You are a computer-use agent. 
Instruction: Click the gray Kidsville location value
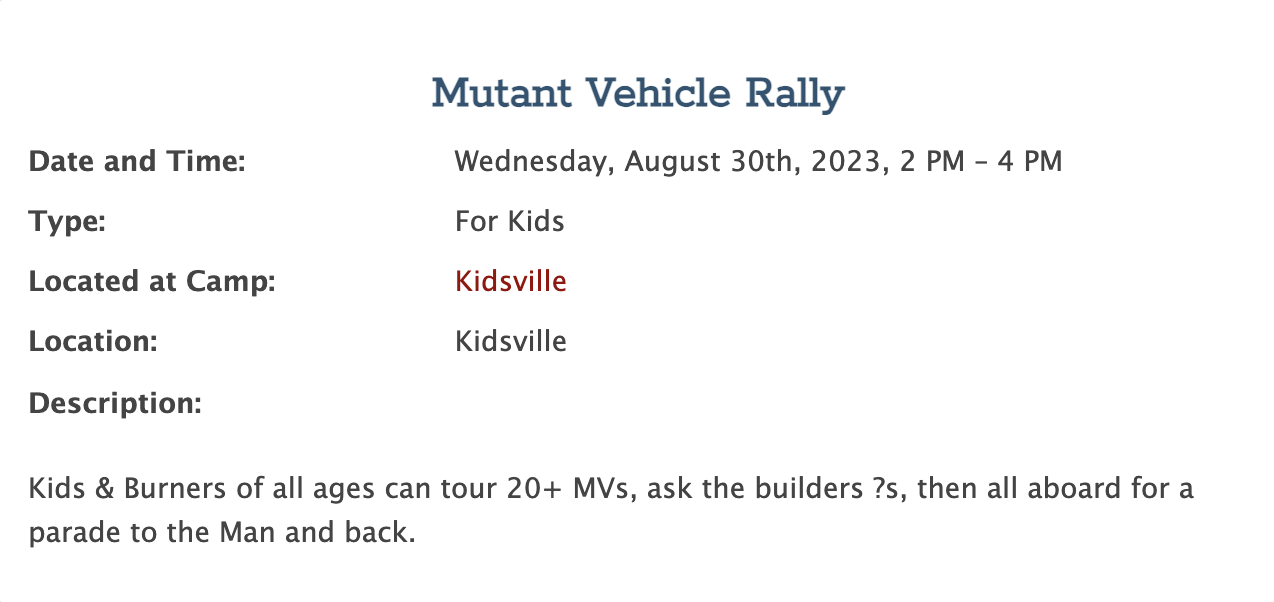(510, 341)
